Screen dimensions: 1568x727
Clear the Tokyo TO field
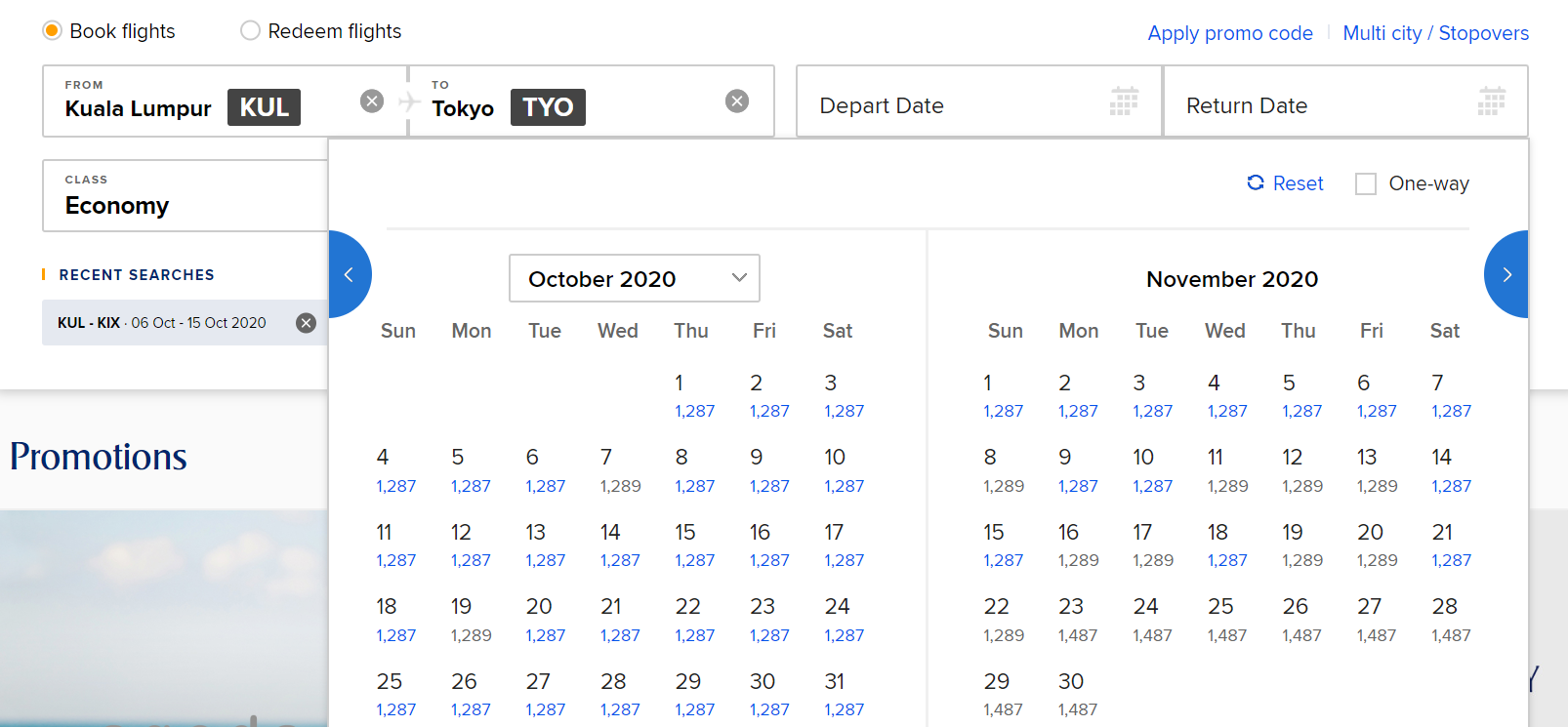(x=737, y=101)
